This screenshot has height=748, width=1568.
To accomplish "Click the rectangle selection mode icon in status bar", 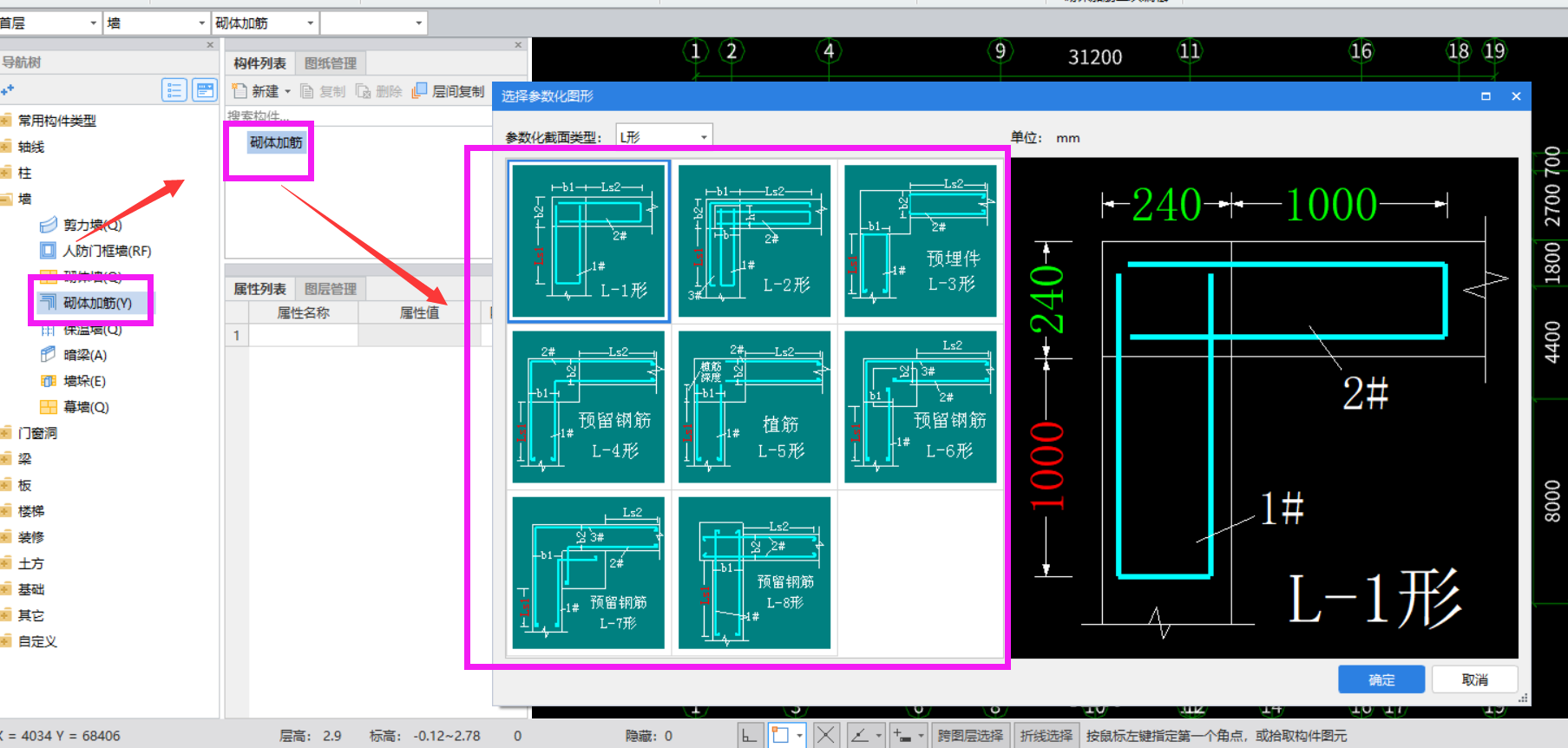I will click(781, 736).
